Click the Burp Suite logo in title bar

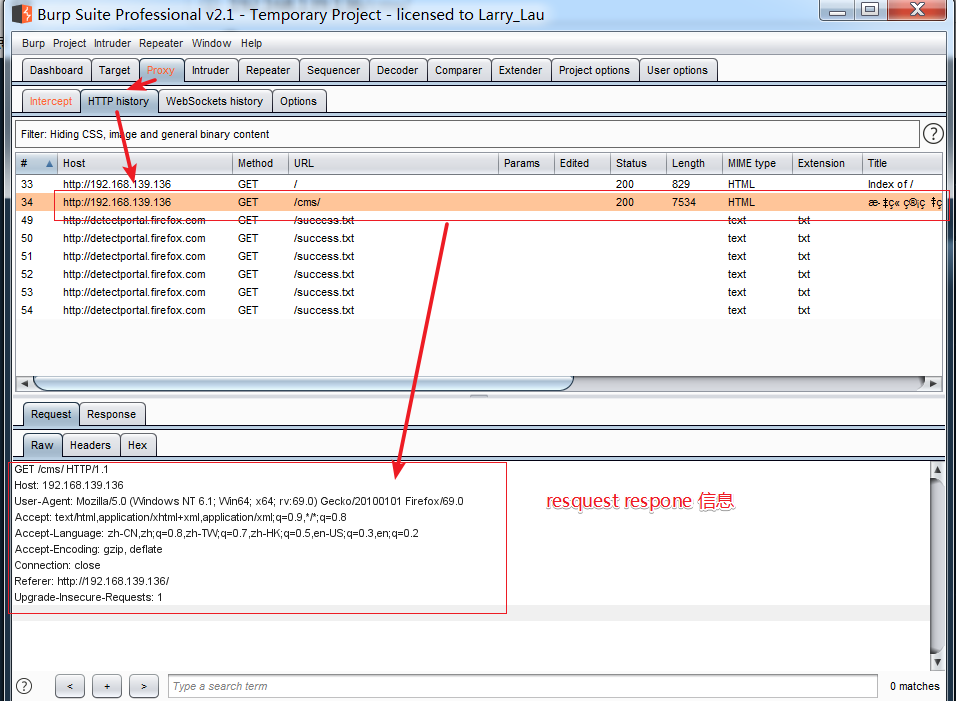click(22, 13)
